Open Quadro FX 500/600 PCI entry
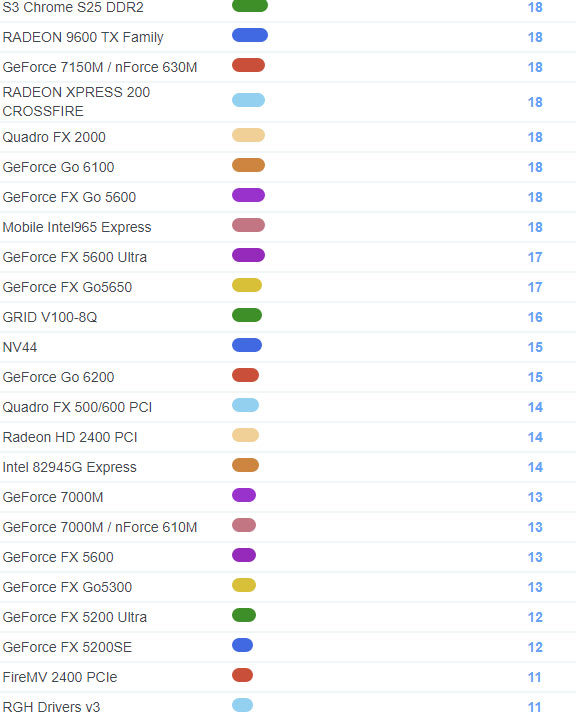The image size is (576, 713). click(77, 407)
